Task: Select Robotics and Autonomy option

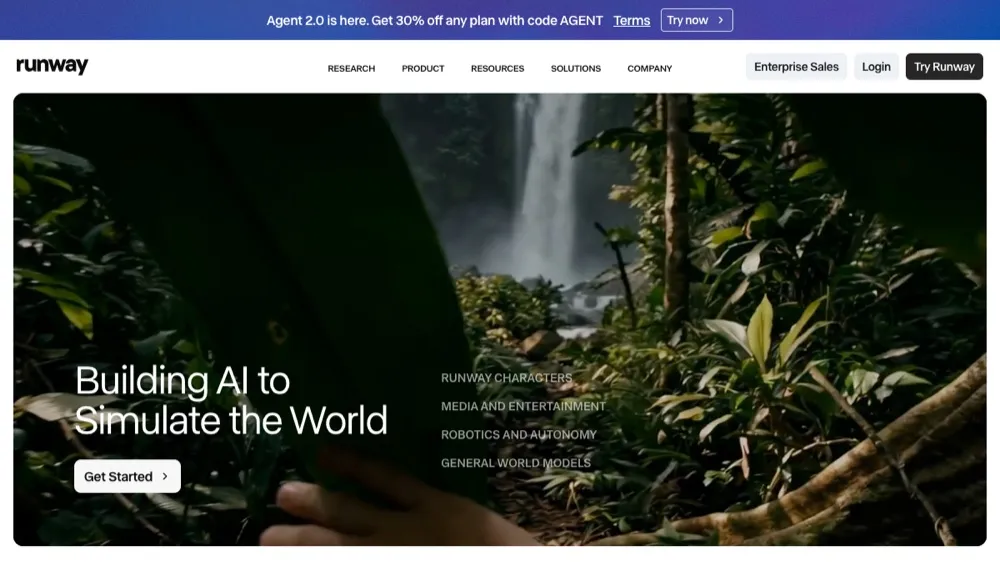Action: [518, 434]
